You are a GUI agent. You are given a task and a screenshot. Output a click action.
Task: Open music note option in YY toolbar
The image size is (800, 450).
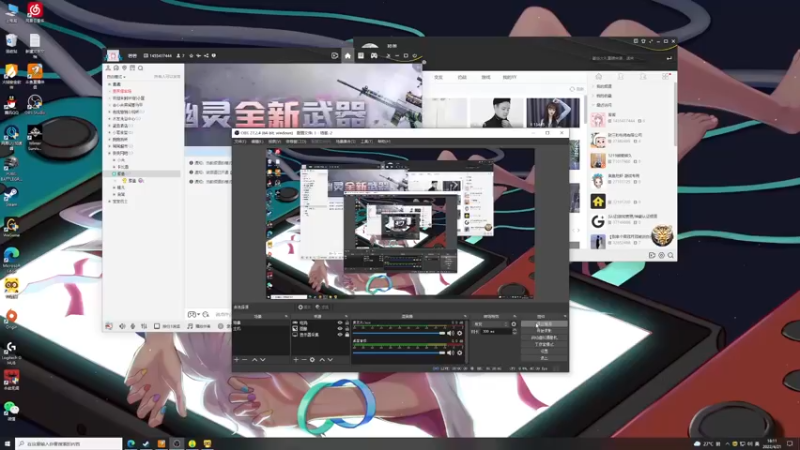point(190,326)
